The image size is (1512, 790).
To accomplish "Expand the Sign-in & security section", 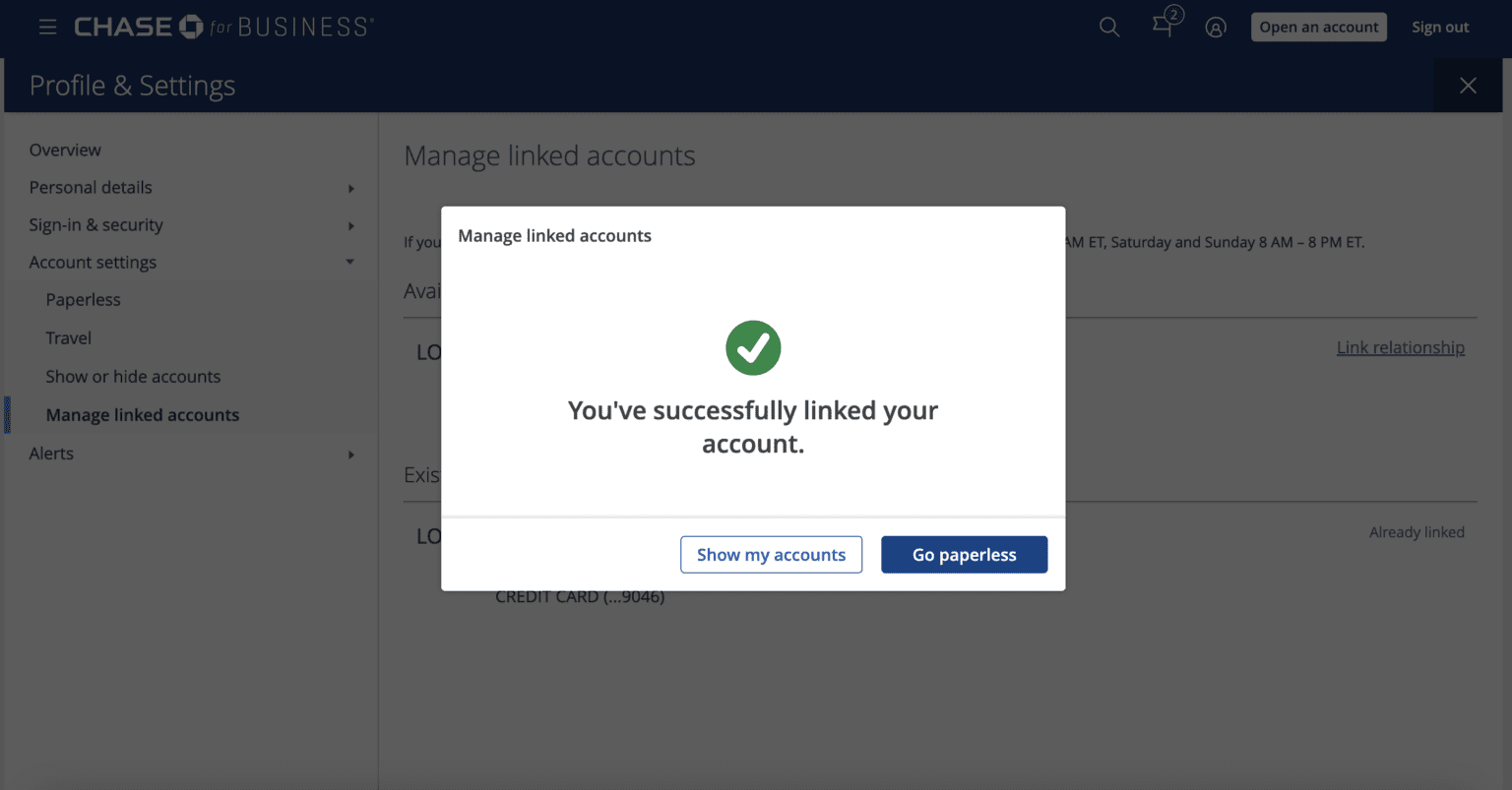I will (x=95, y=224).
